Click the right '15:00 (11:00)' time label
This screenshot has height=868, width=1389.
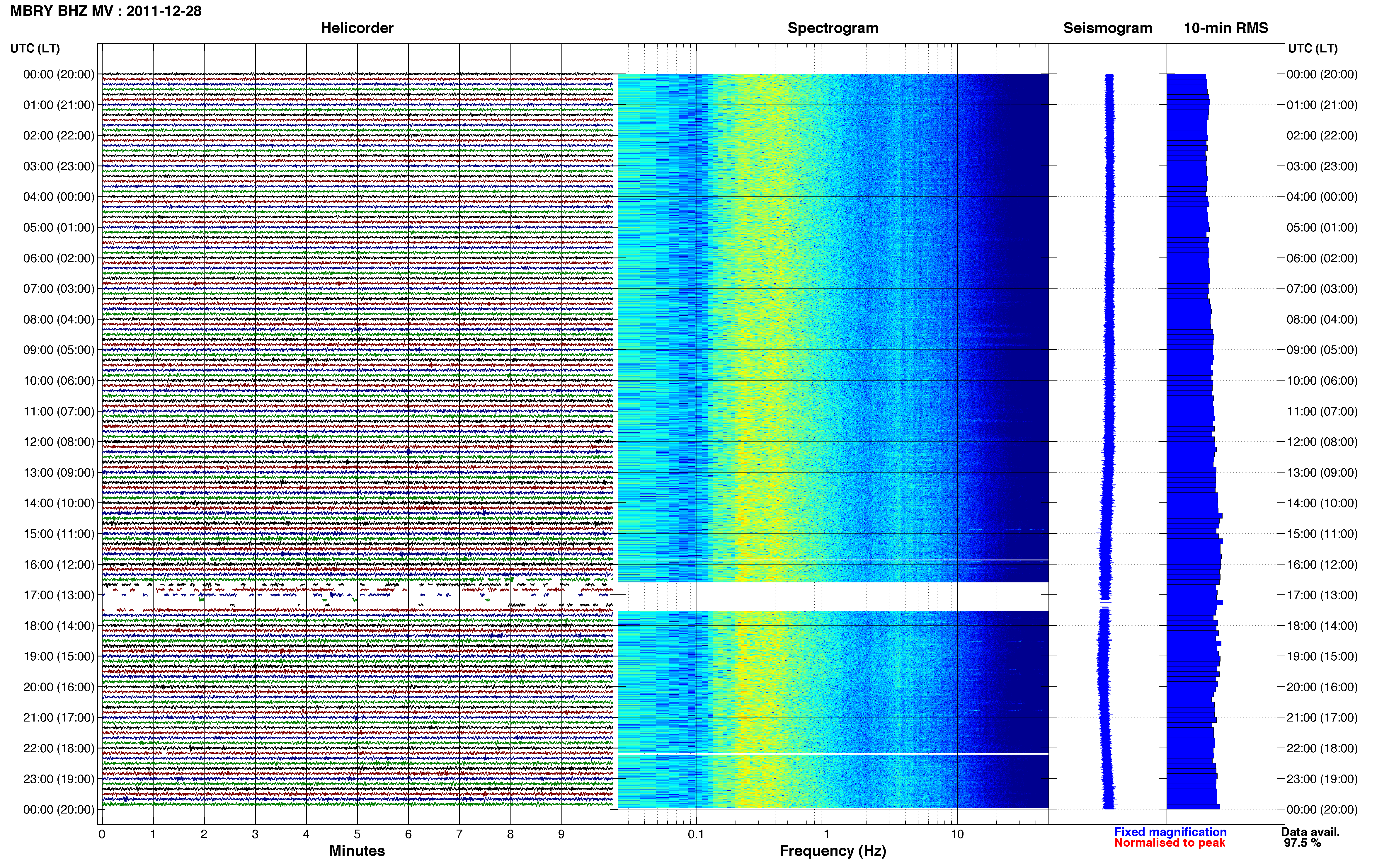click(1322, 534)
